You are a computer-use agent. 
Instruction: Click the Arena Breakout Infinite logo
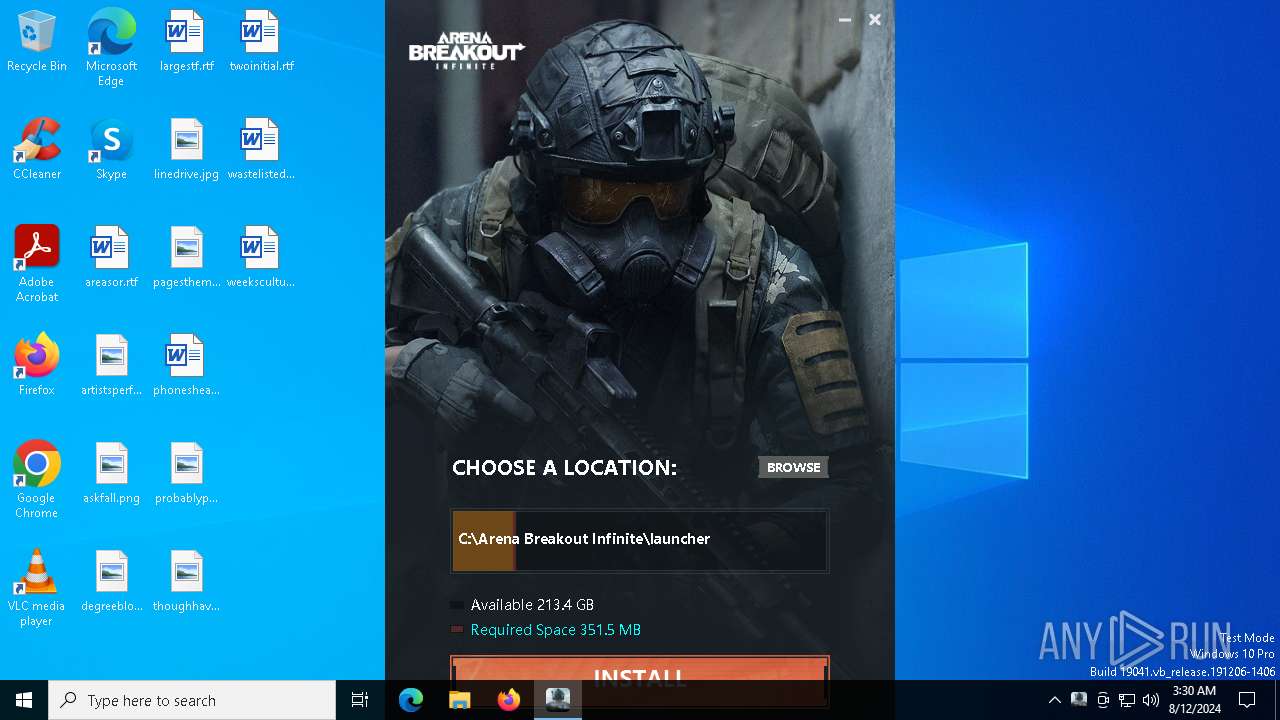(466, 50)
